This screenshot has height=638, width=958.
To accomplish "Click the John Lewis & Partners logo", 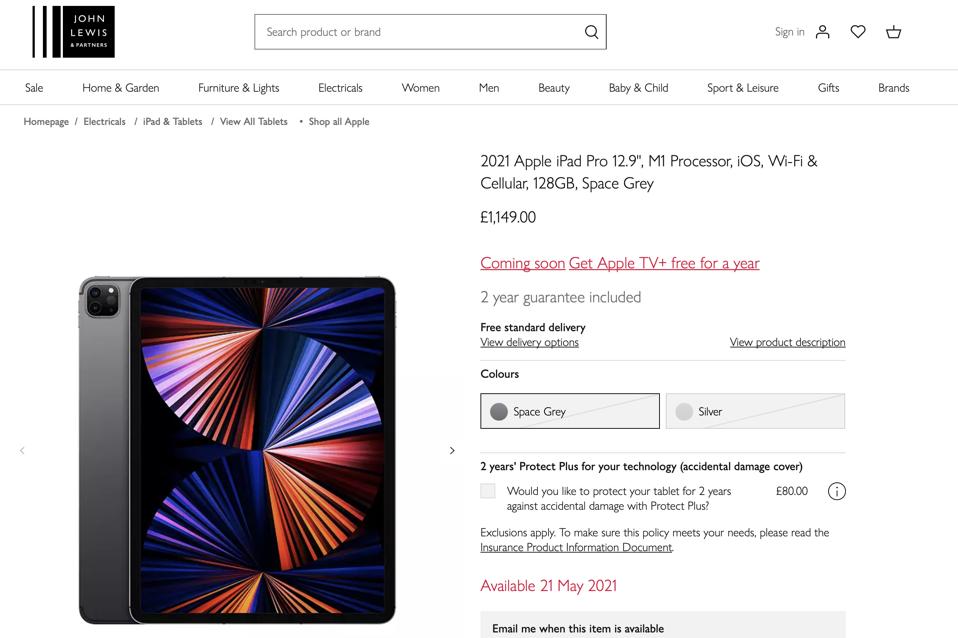I will click(x=73, y=32).
